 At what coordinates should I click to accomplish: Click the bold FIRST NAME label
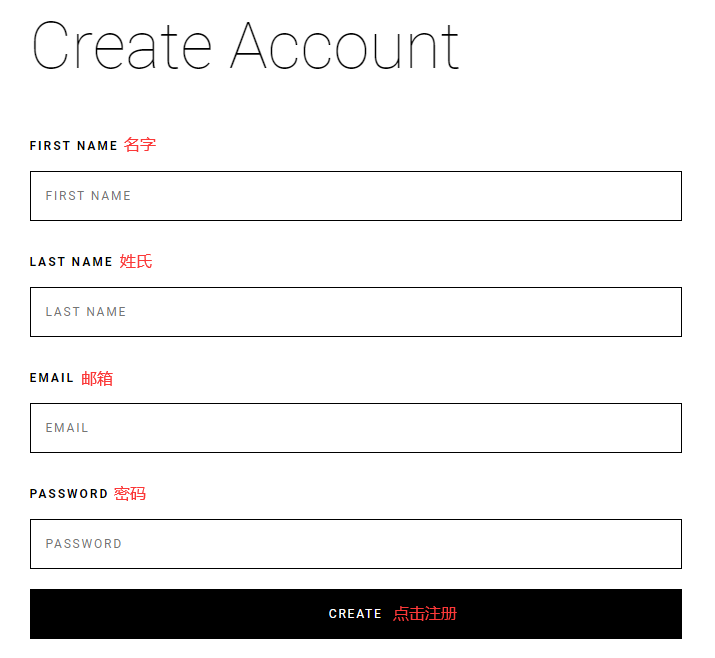(x=73, y=146)
